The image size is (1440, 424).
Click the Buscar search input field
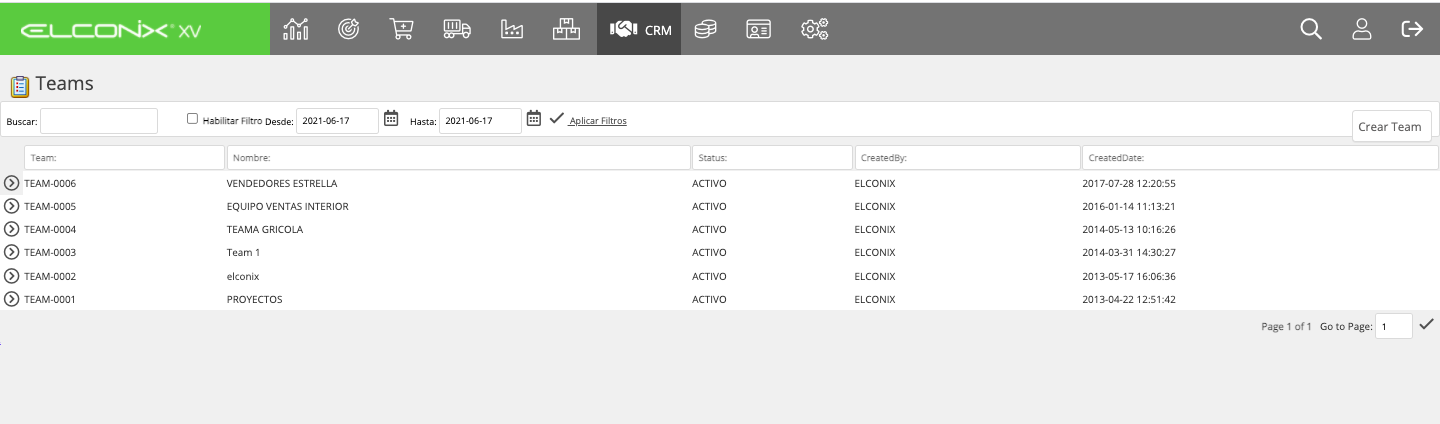pyautogui.click(x=99, y=121)
